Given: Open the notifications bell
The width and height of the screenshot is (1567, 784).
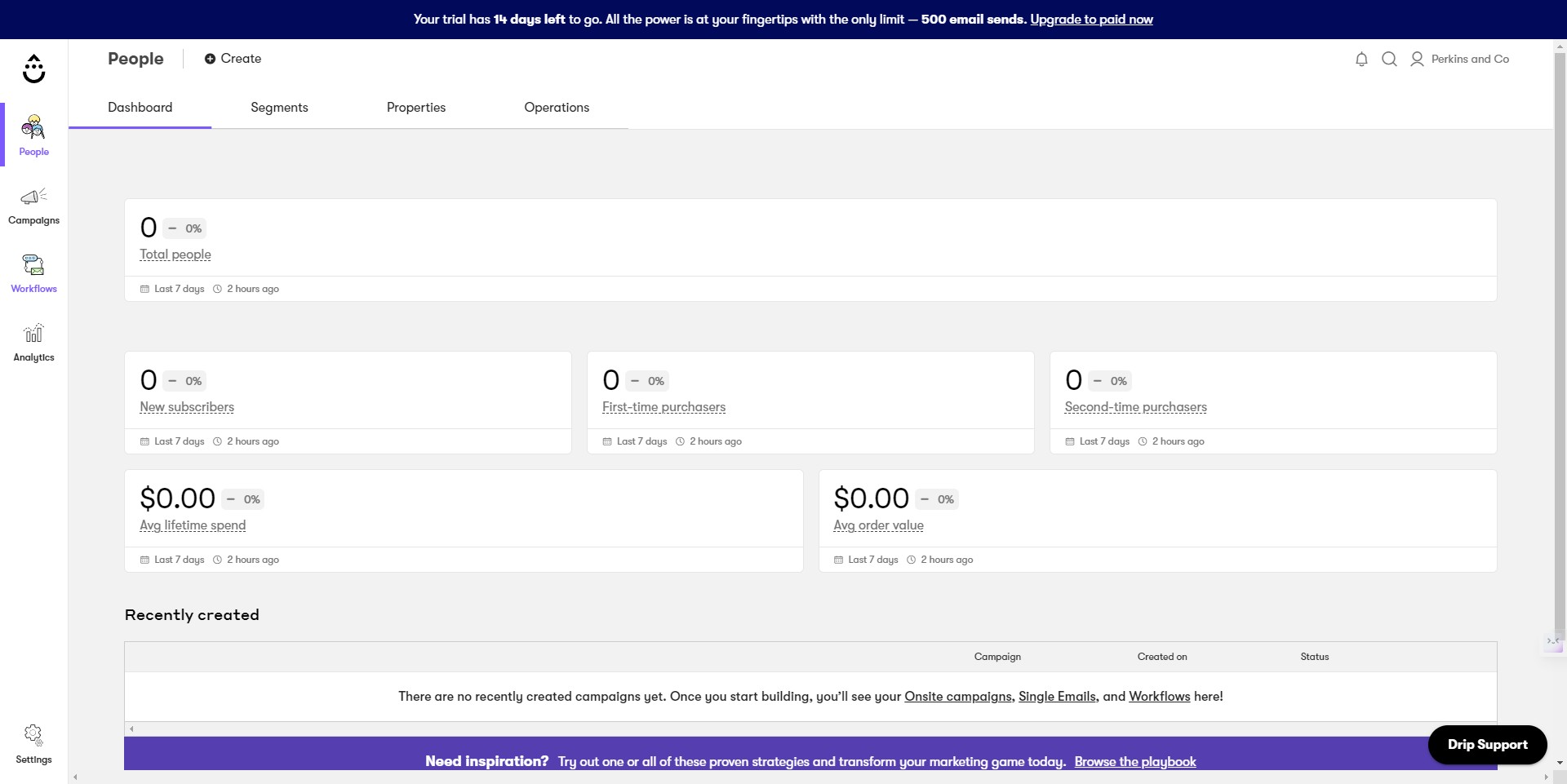Looking at the screenshot, I should tap(1361, 59).
